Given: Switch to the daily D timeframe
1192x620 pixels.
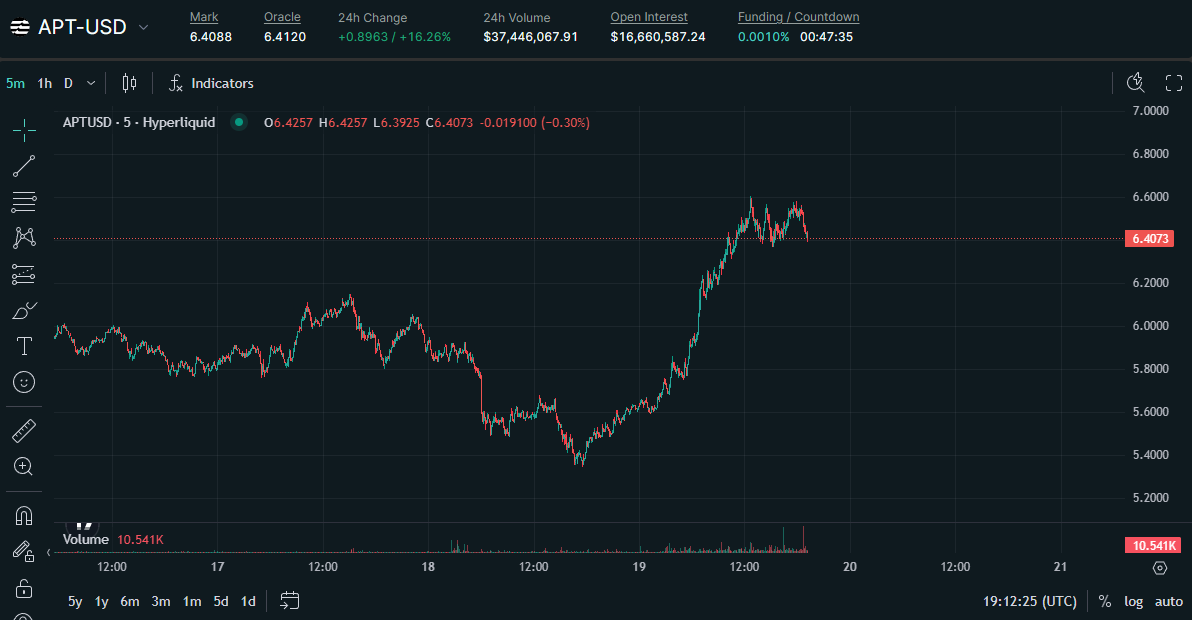Looking at the screenshot, I should [x=67, y=83].
